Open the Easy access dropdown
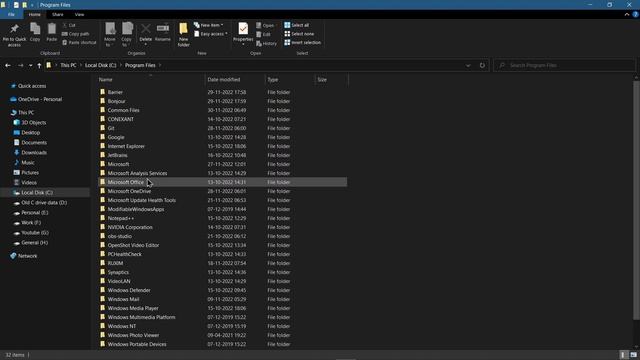The image size is (640, 360). (211, 34)
